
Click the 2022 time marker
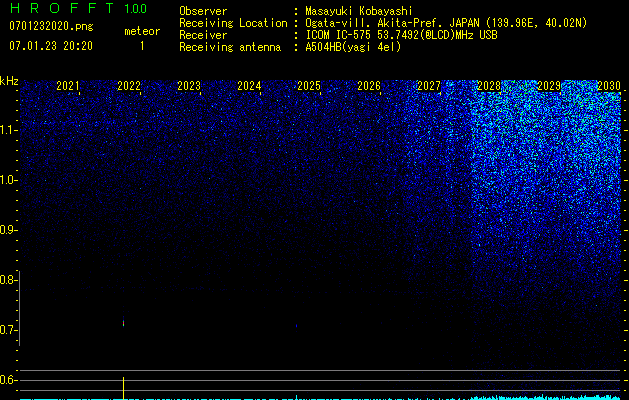(129, 86)
